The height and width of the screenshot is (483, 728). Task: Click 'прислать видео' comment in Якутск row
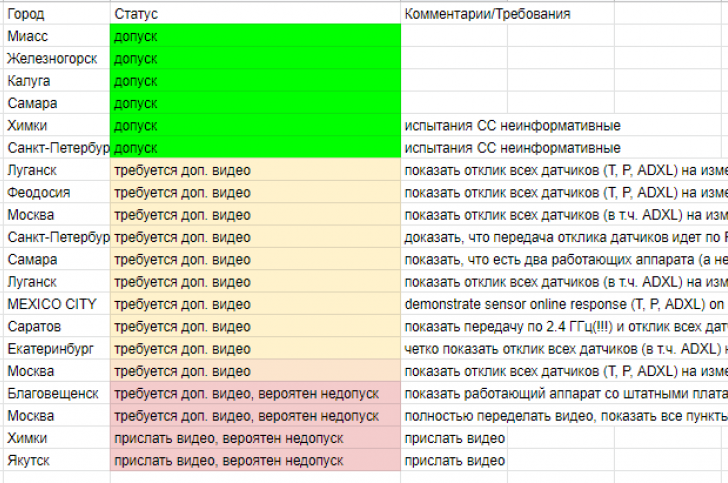[455, 460]
